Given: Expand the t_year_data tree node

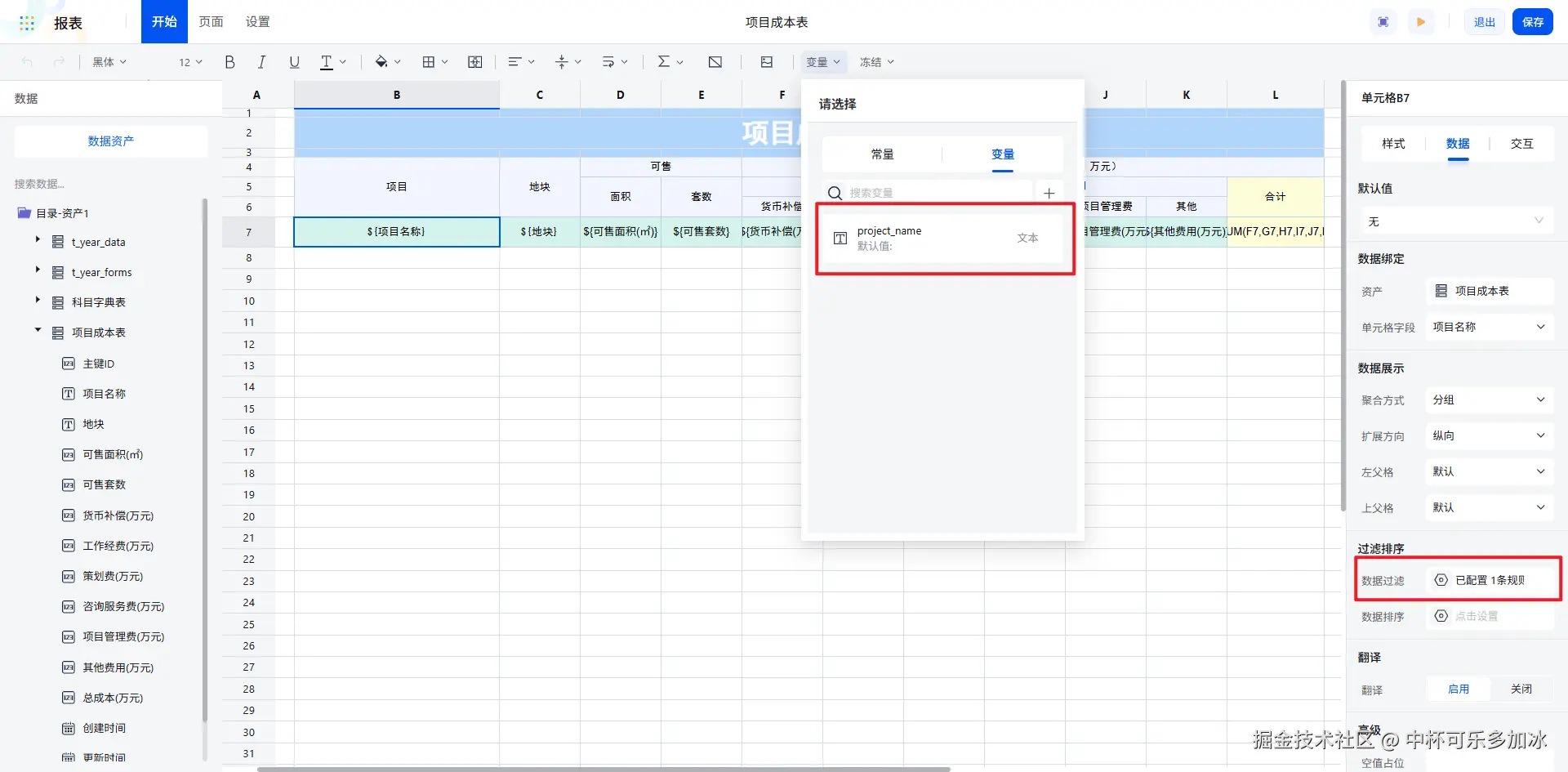Looking at the screenshot, I should [x=38, y=239].
